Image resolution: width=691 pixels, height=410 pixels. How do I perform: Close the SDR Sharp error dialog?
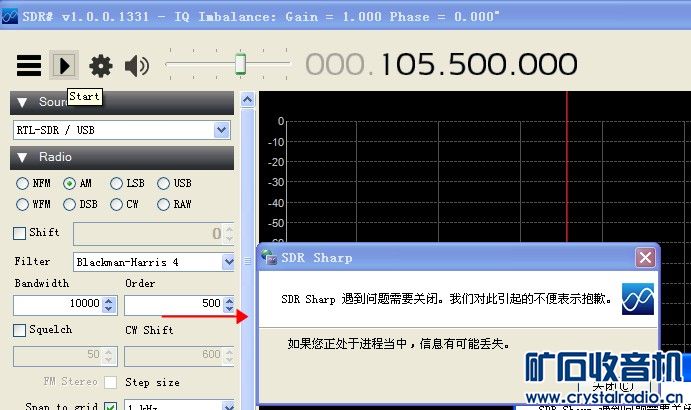(645, 257)
